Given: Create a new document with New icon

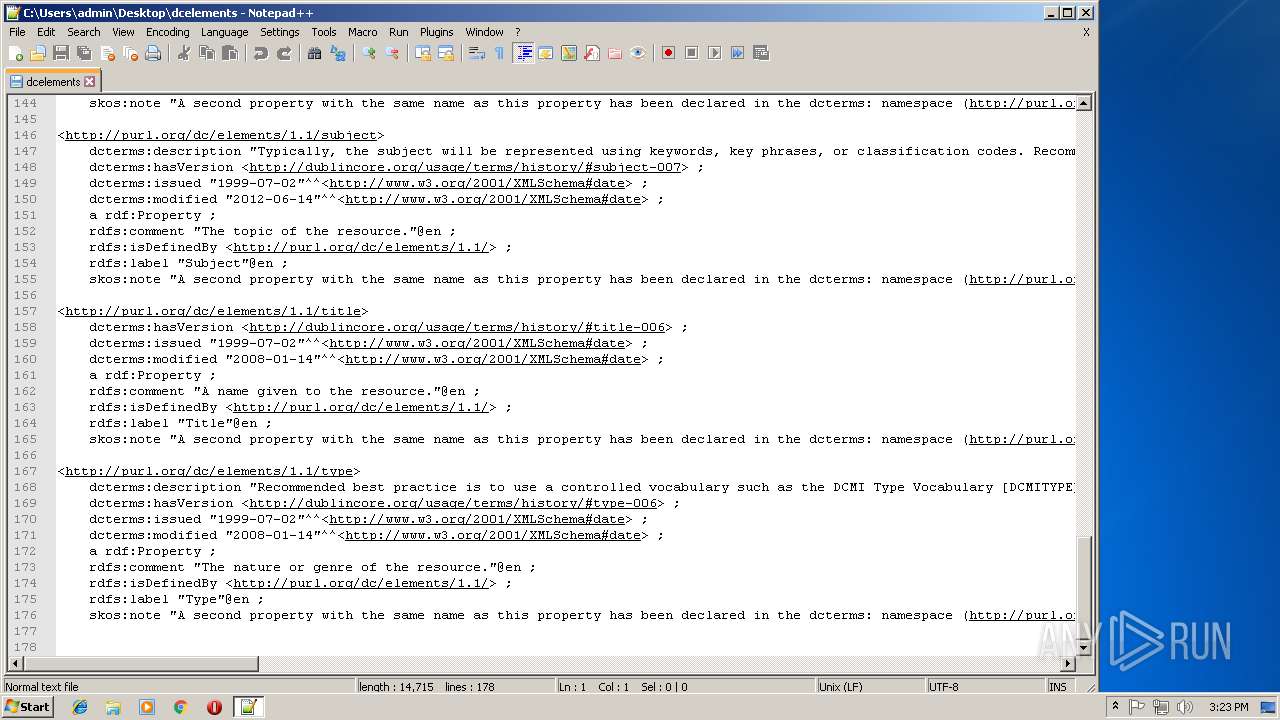Looking at the screenshot, I should coord(16,53).
